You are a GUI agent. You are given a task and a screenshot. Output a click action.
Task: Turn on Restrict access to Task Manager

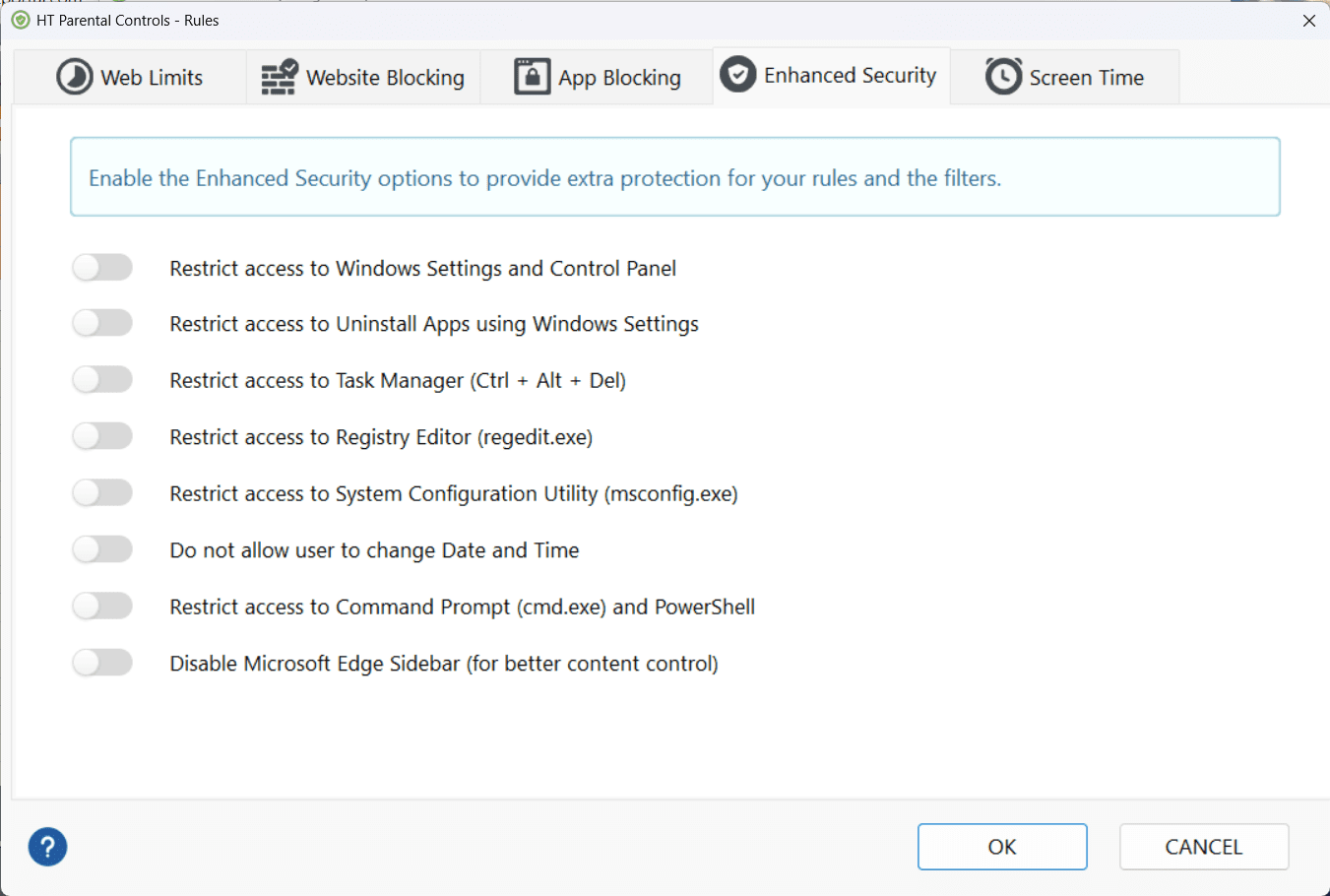[102, 380]
